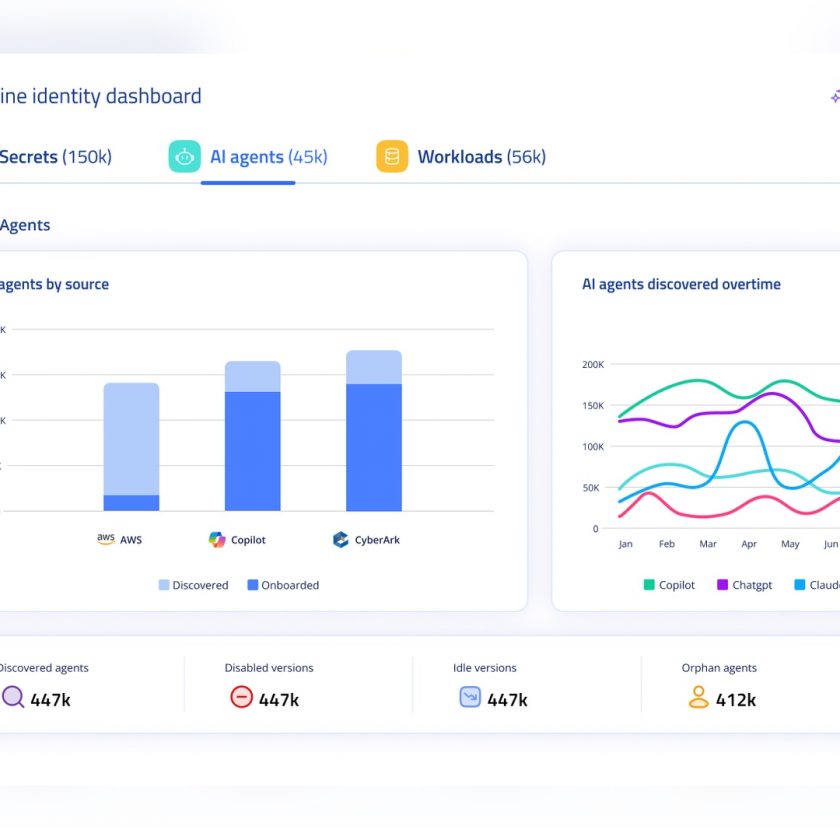Click the sparkle icon at top right
This screenshot has height=840, width=840.
click(x=834, y=97)
